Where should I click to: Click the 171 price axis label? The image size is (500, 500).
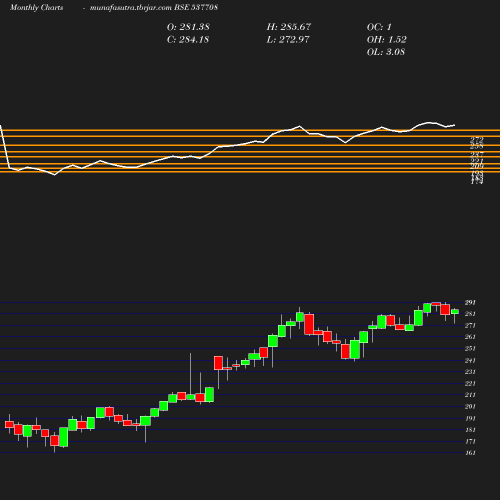coord(470,441)
